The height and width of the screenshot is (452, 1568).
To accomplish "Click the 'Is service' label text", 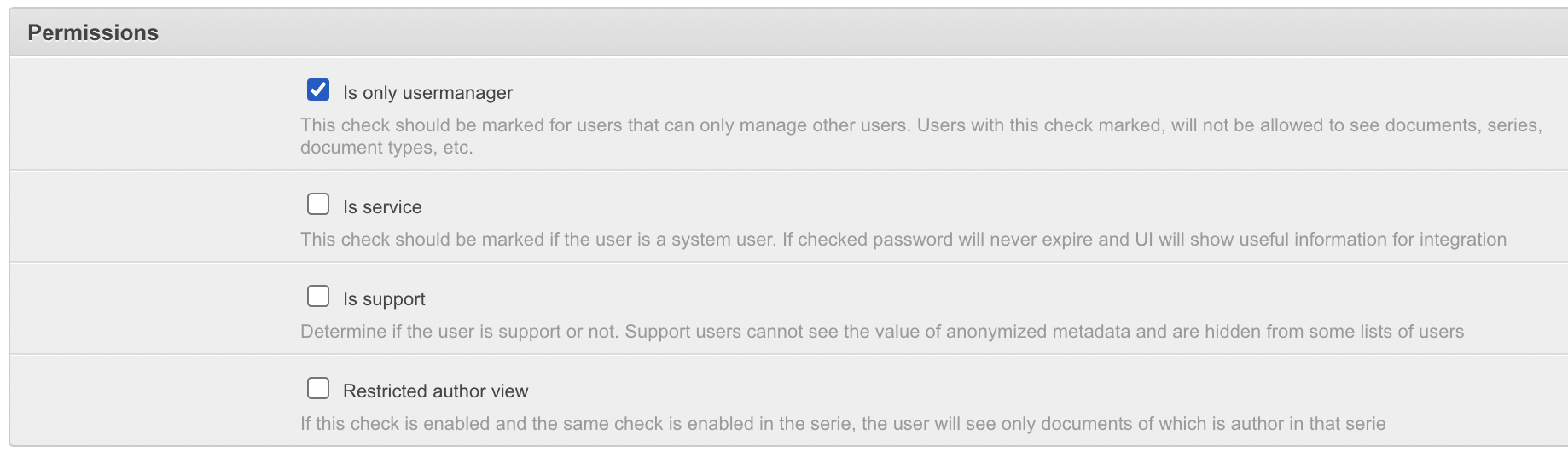I will [382, 207].
